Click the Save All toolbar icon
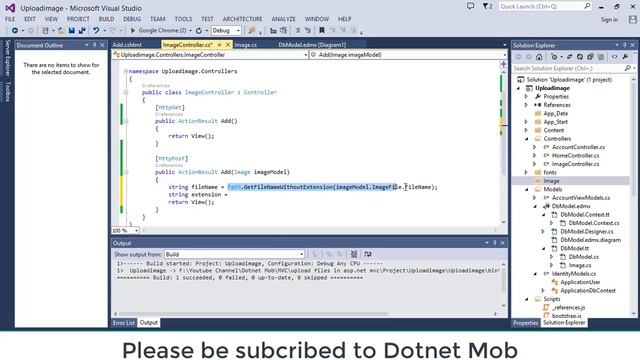This screenshot has height=360, width=640. click(82, 31)
